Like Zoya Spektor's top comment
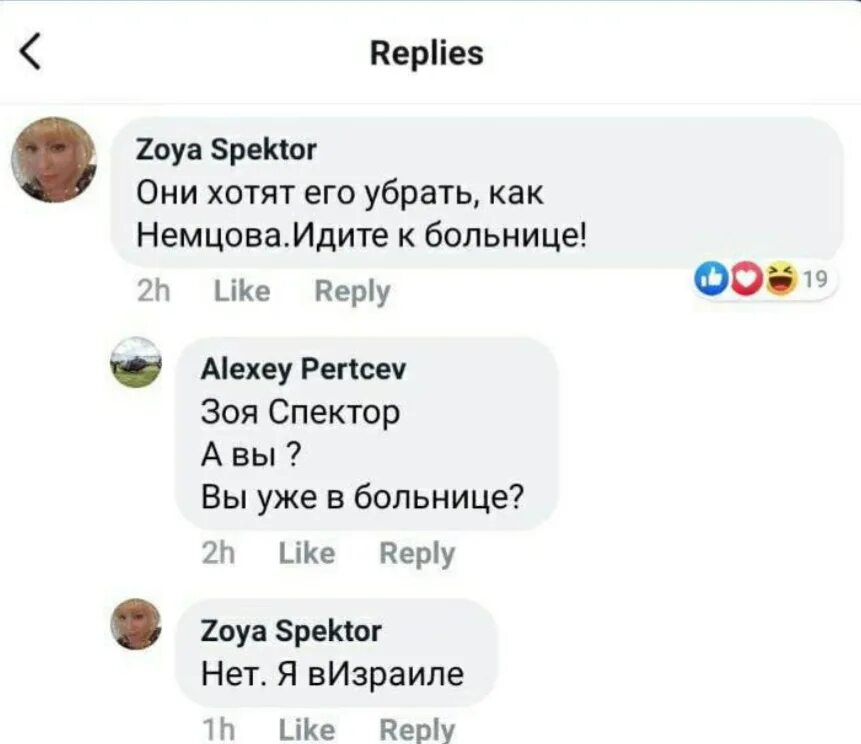 click(242, 291)
